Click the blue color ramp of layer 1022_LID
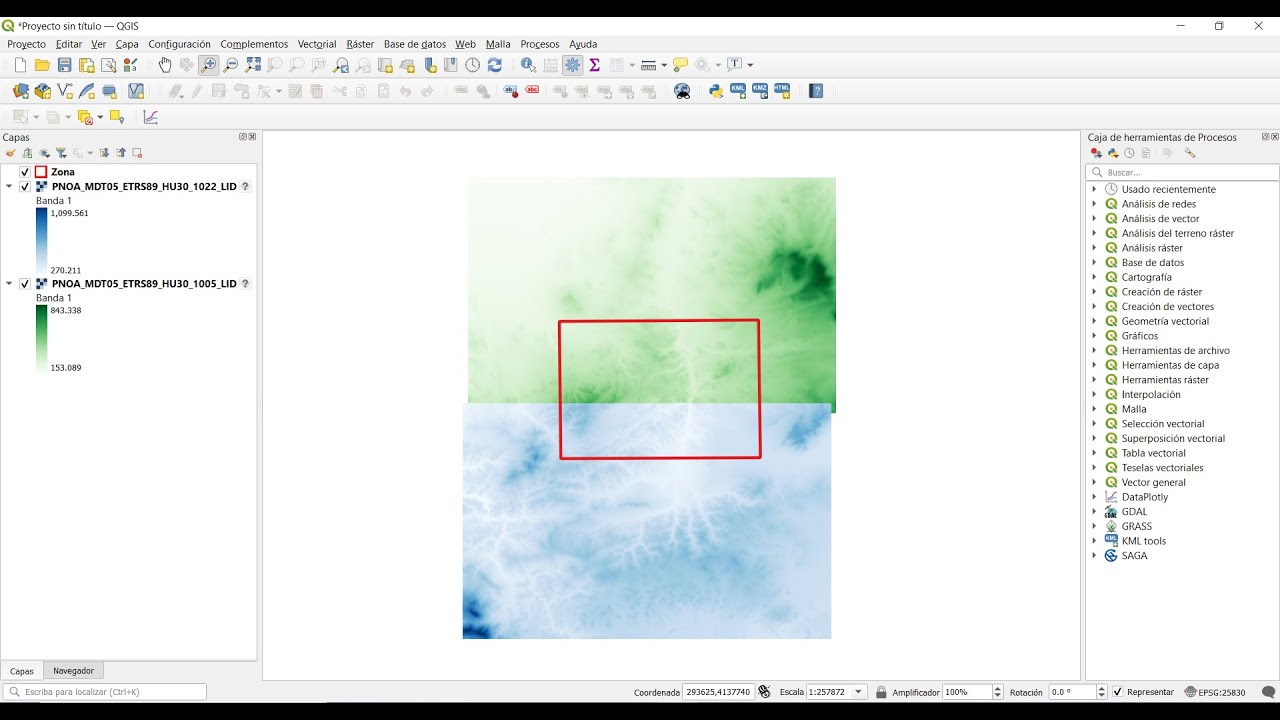This screenshot has height=720, width=1280. [42, 241]
